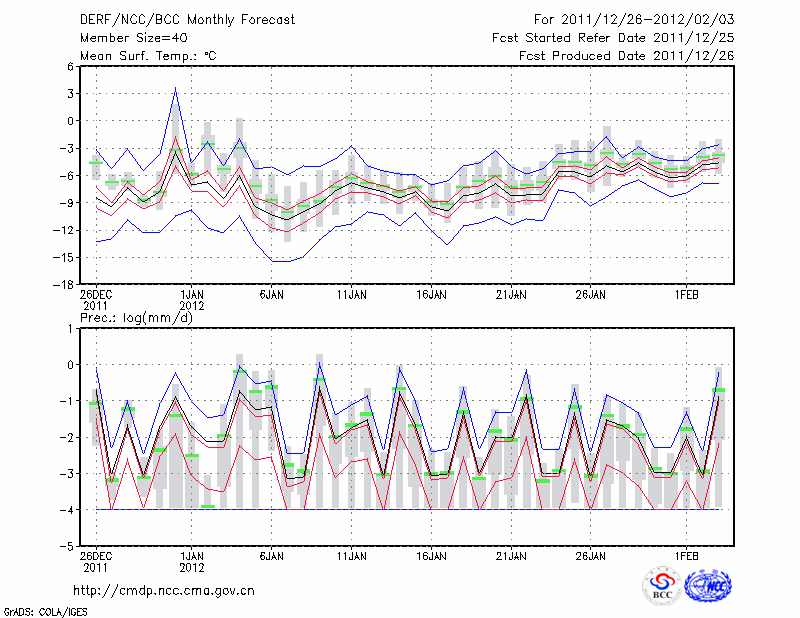The width and height of the screenshot is (800, 618).
Task: Click the NCC globe logo
Action: (x=708, y=585)
